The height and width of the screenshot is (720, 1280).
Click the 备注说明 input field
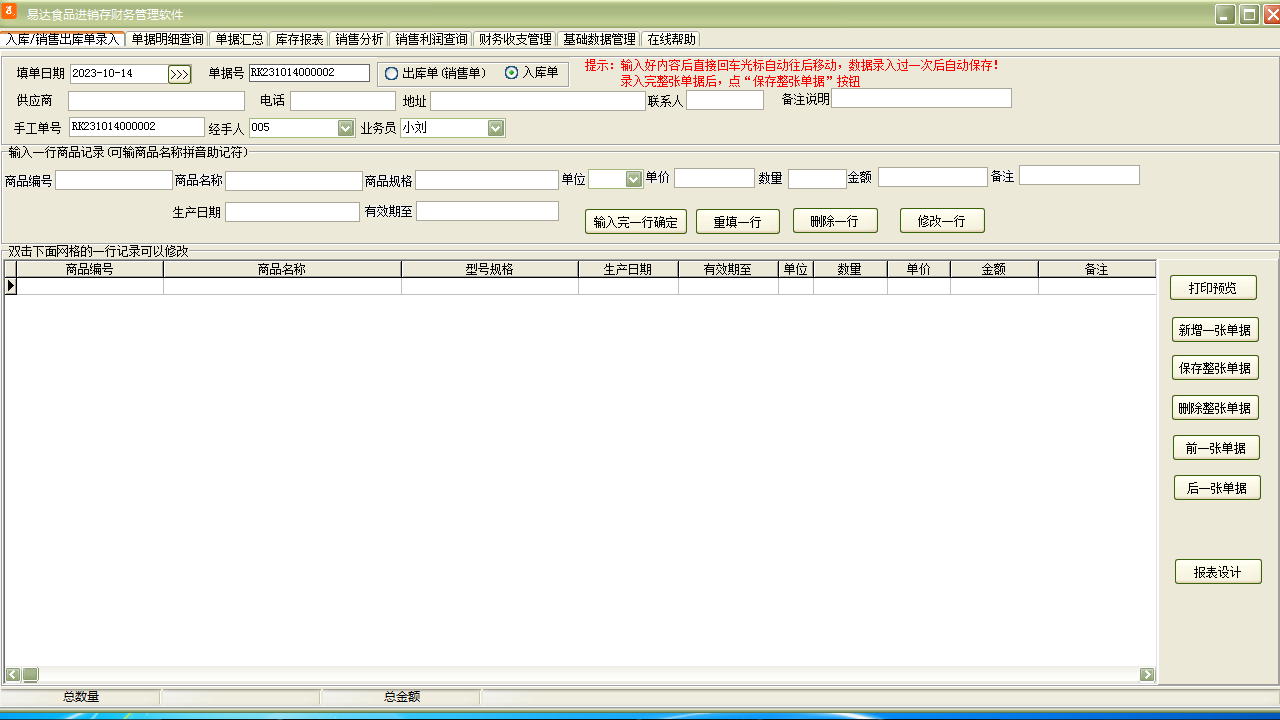click(921, 98)
